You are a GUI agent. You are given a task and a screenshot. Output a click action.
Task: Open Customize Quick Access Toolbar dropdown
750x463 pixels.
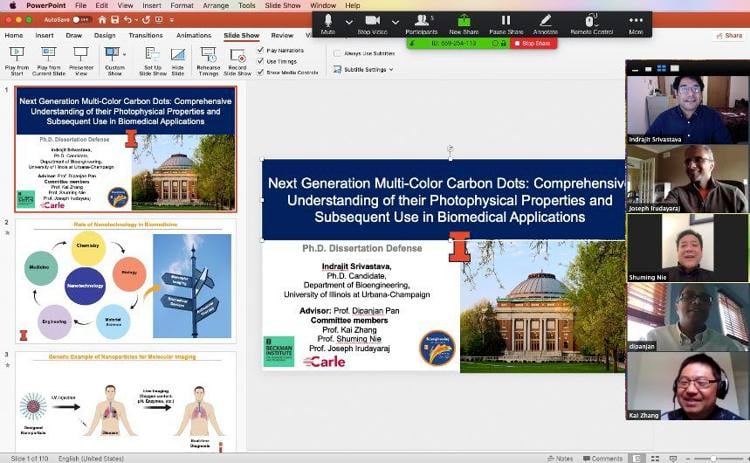tap(172, 20)
